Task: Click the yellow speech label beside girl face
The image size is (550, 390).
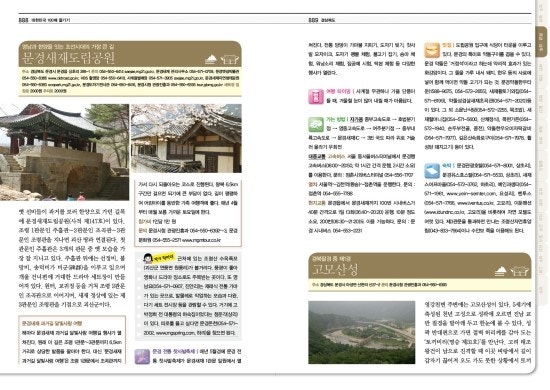Action: tap(163, 257)
